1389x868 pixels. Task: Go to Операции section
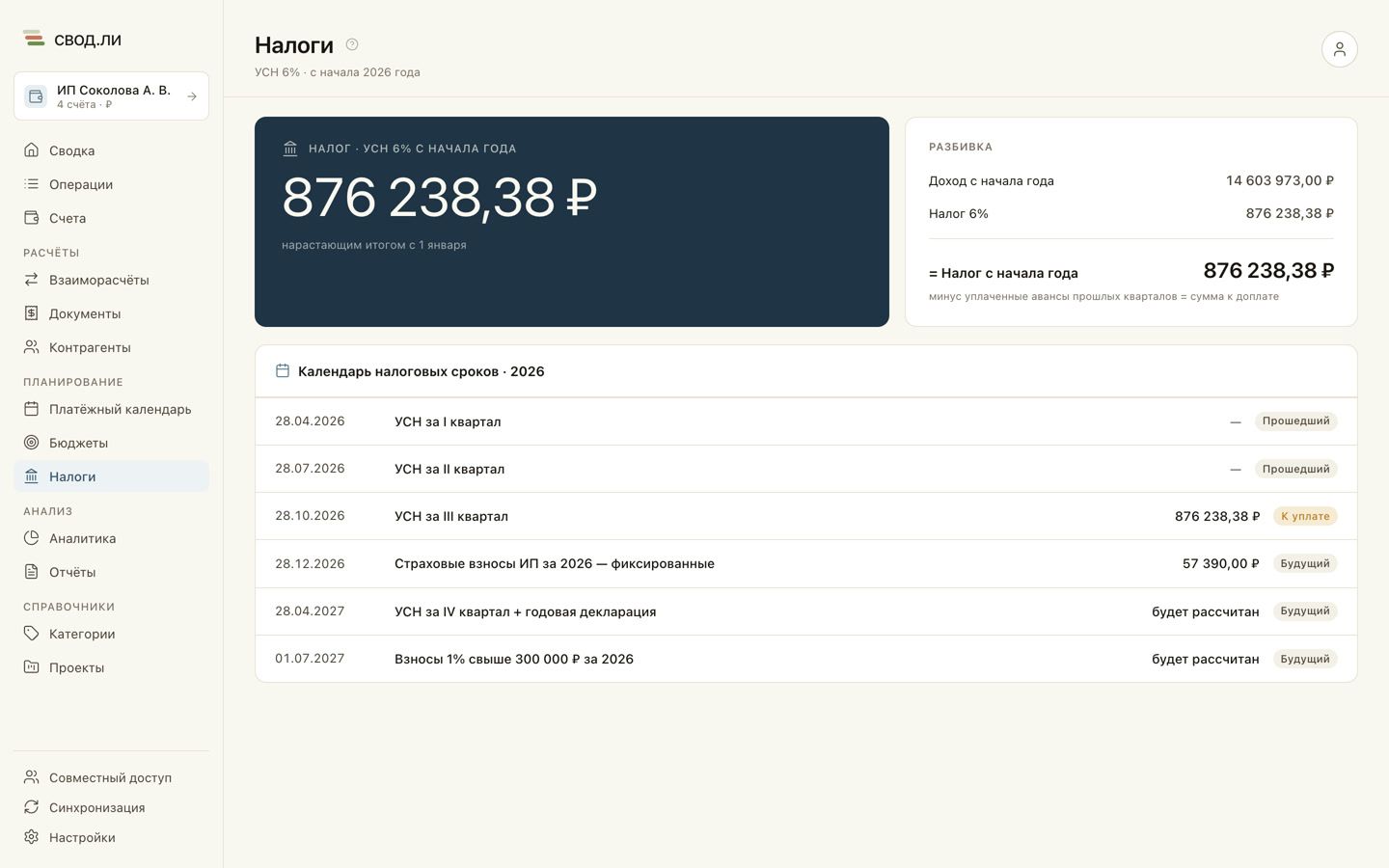[x=111, y=184]
